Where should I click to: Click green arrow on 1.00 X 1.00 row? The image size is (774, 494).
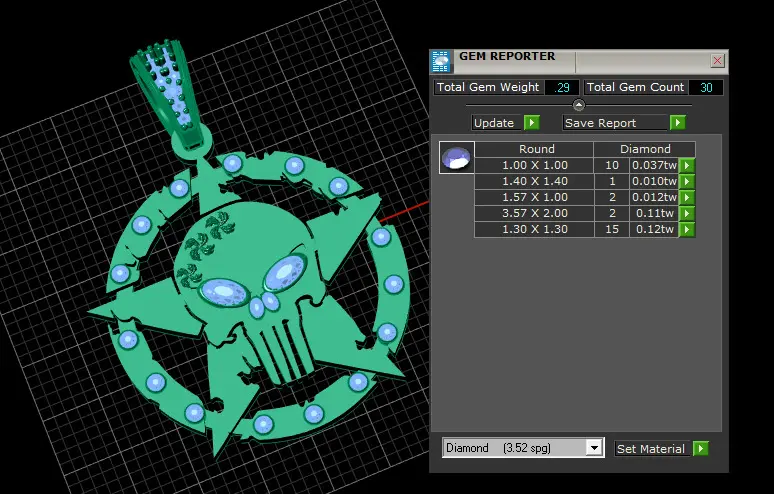[687, 165]
